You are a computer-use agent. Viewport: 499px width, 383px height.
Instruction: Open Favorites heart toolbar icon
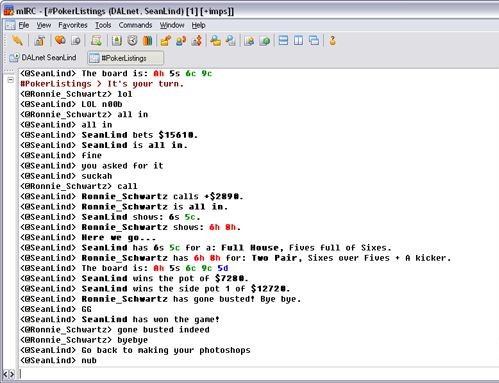click(x=60, y=40)
